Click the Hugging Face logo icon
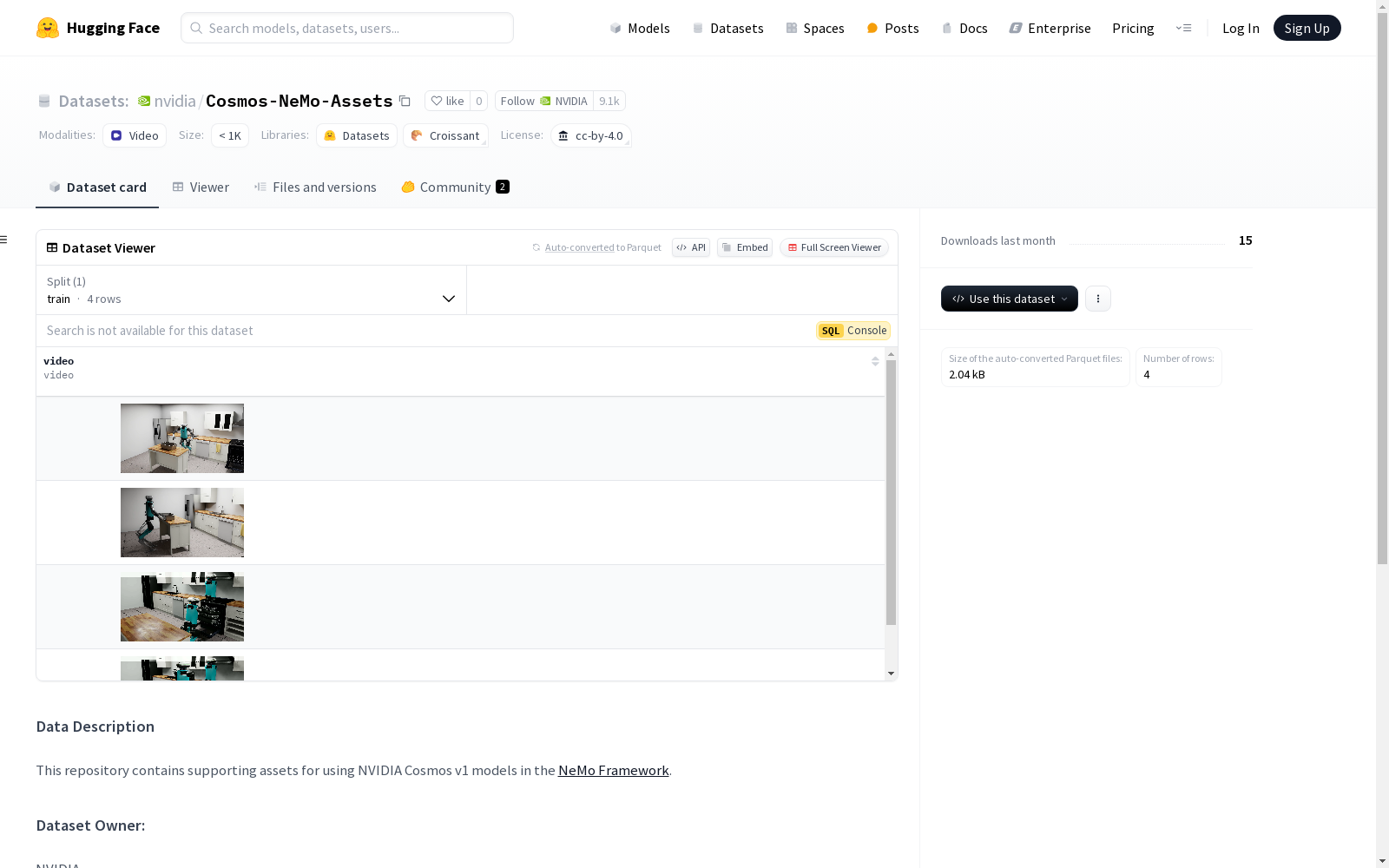Viewport: 1389px width, 868px height. pos(48,28)
